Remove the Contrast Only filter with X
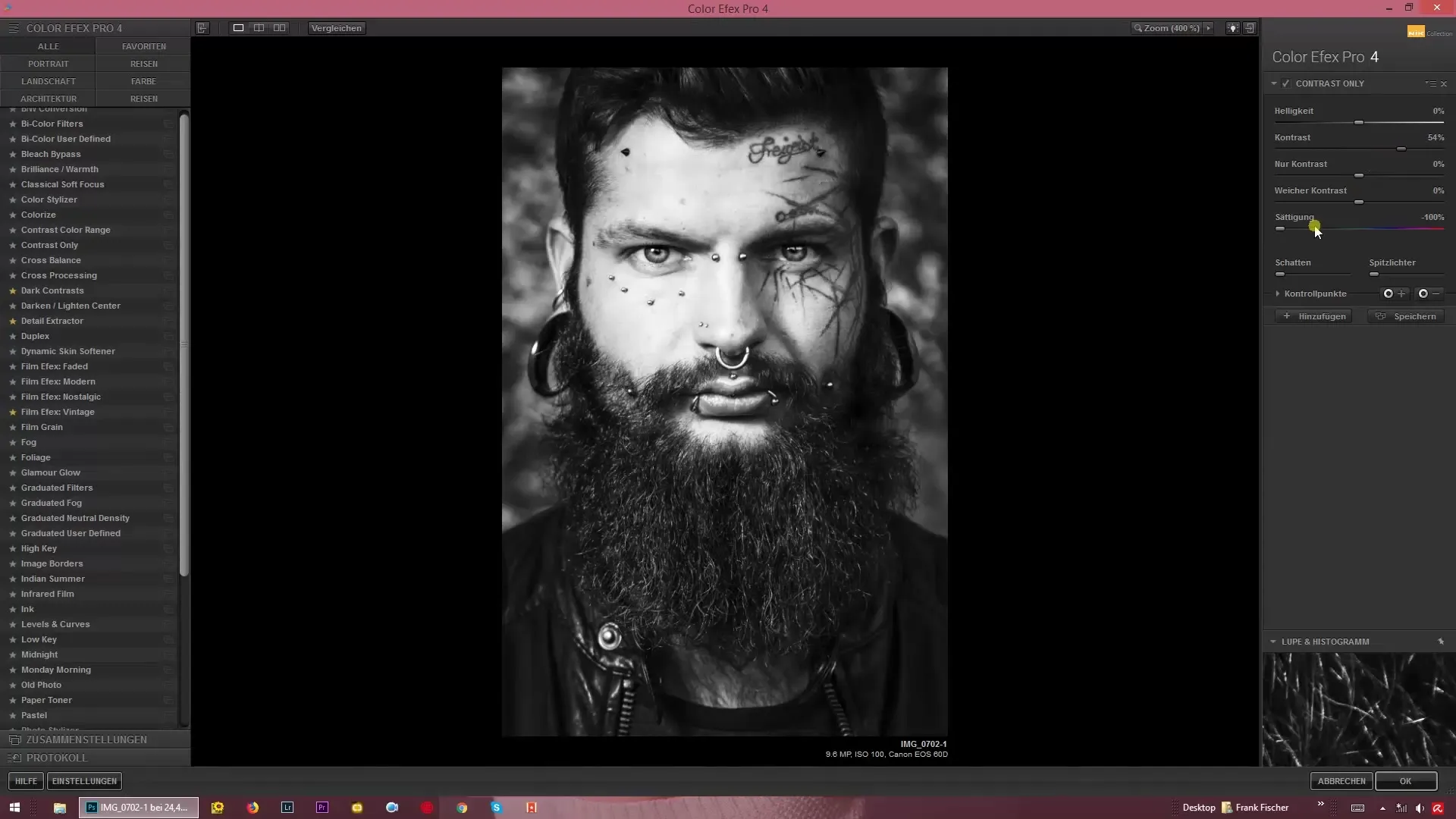This screenshot has width=1456, height=819. [1444, 83]
